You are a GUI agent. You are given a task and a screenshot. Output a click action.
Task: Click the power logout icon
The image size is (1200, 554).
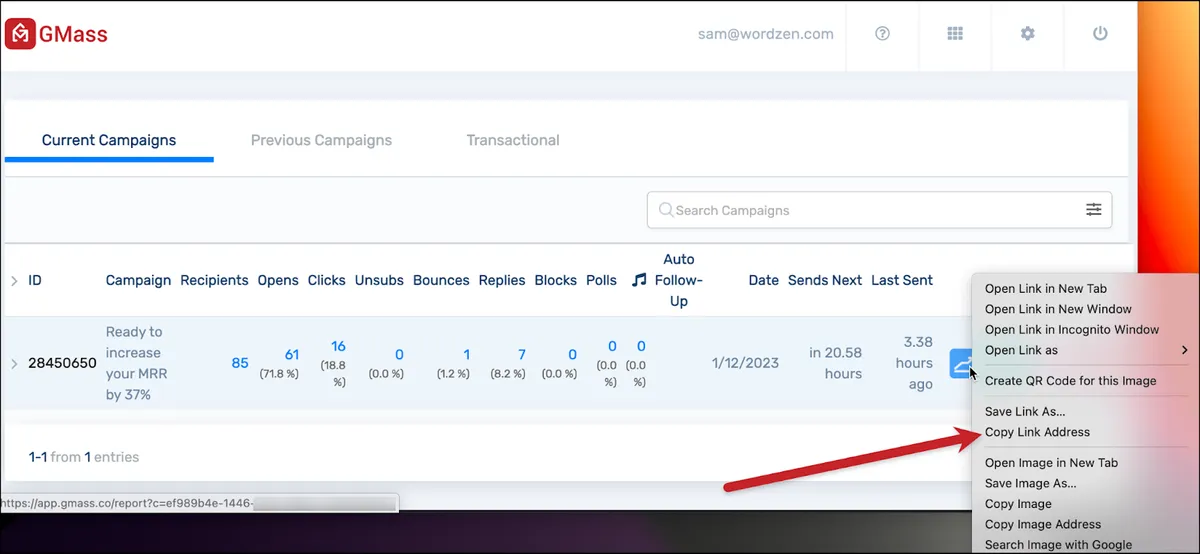click(x=1100, y=33)
